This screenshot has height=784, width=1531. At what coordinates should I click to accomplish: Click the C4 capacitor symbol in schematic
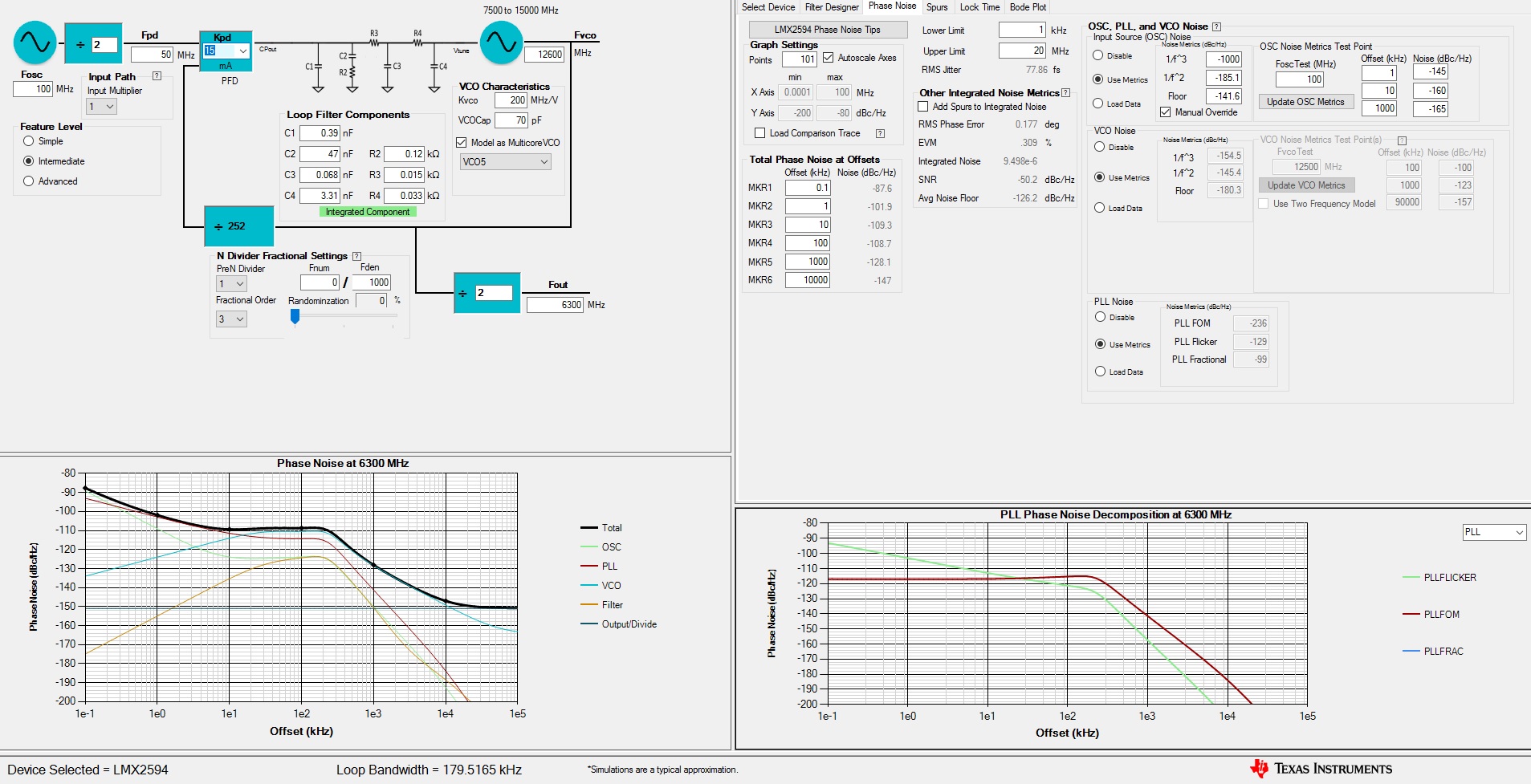click(434, 67)
